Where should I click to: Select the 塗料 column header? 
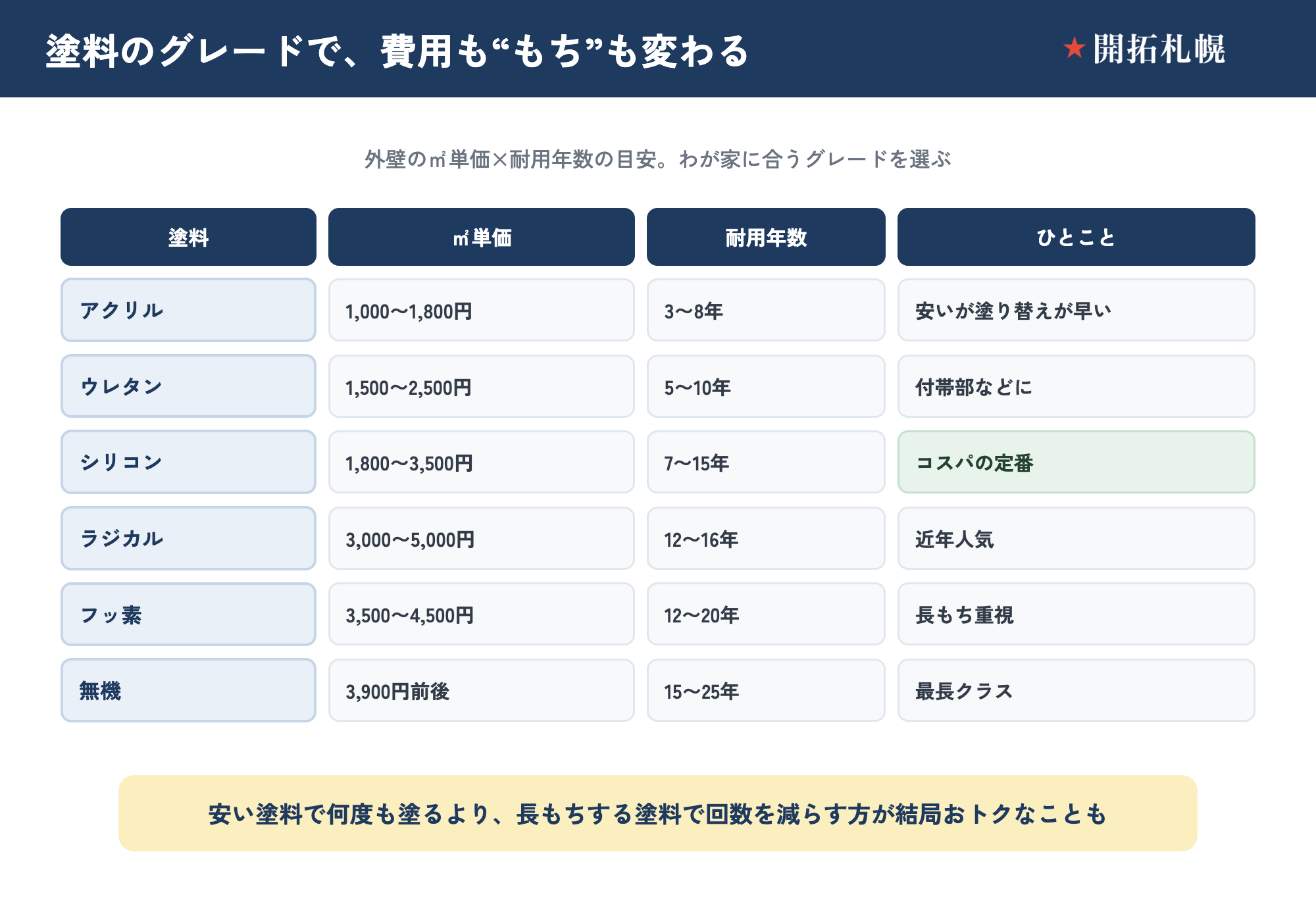pyautogui.click(x=188, y=237)
